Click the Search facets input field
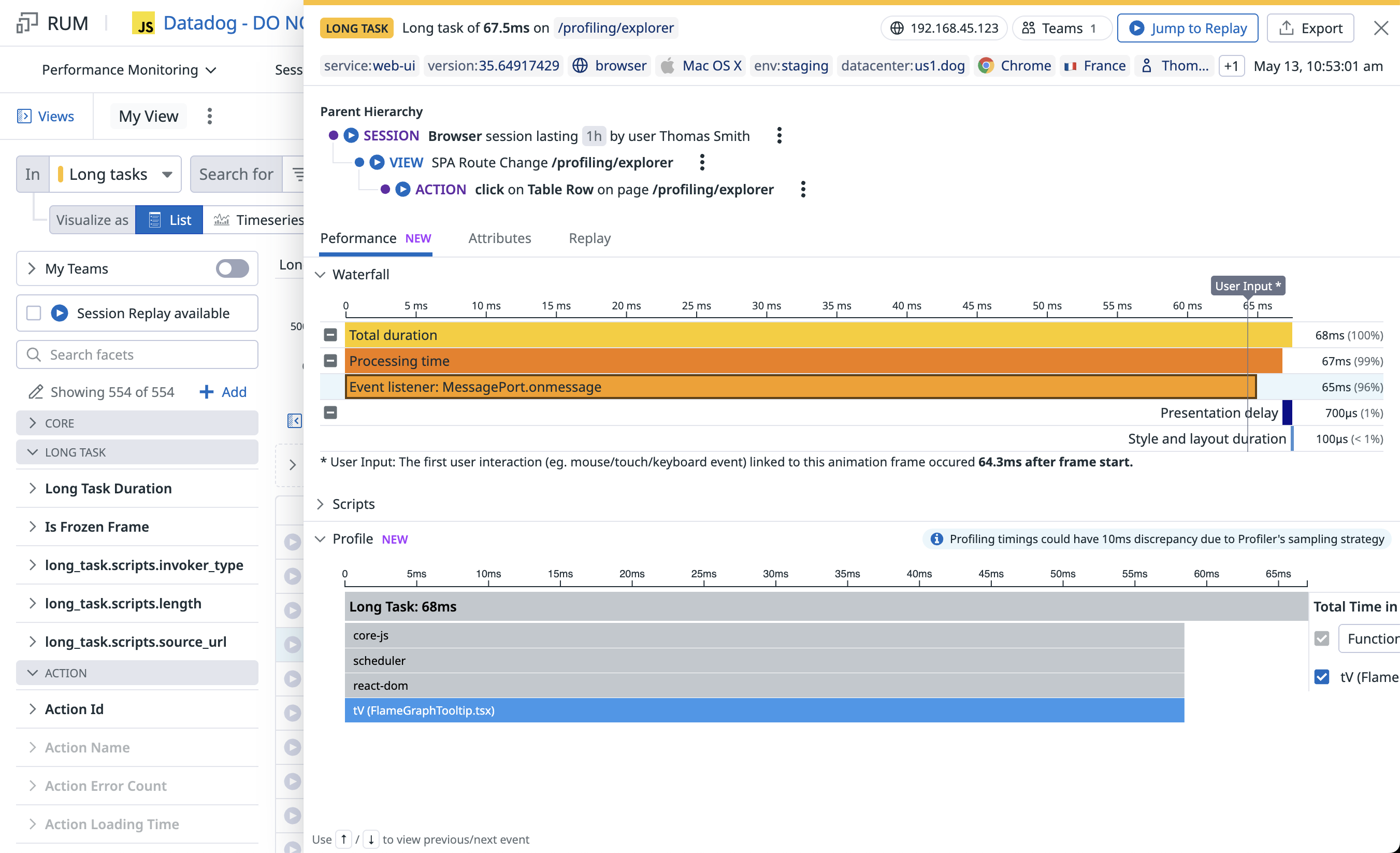This screenshot has width=1400, height=853. tap(137, 355)
